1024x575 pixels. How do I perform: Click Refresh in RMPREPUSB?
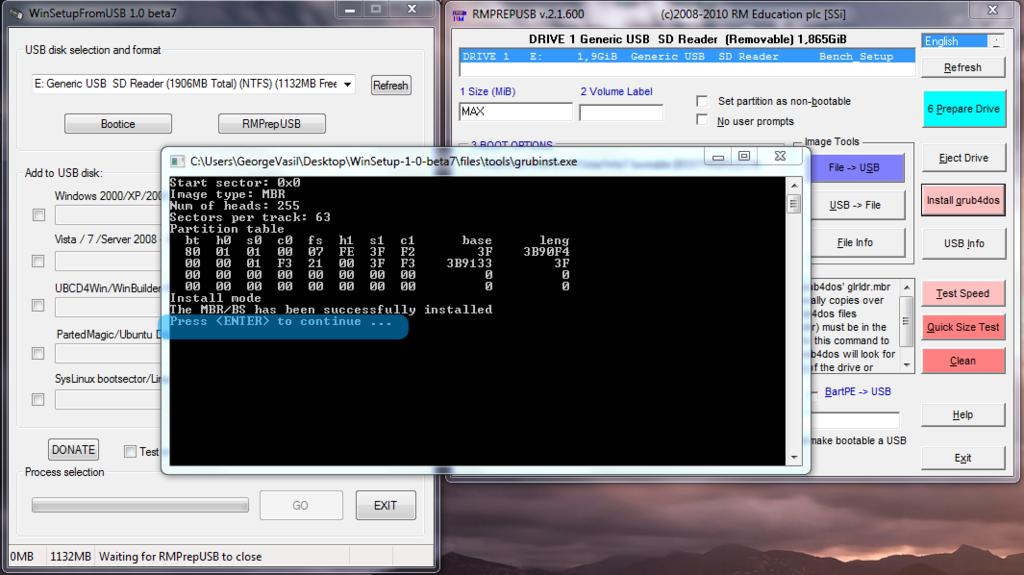[x=963, y=67]
